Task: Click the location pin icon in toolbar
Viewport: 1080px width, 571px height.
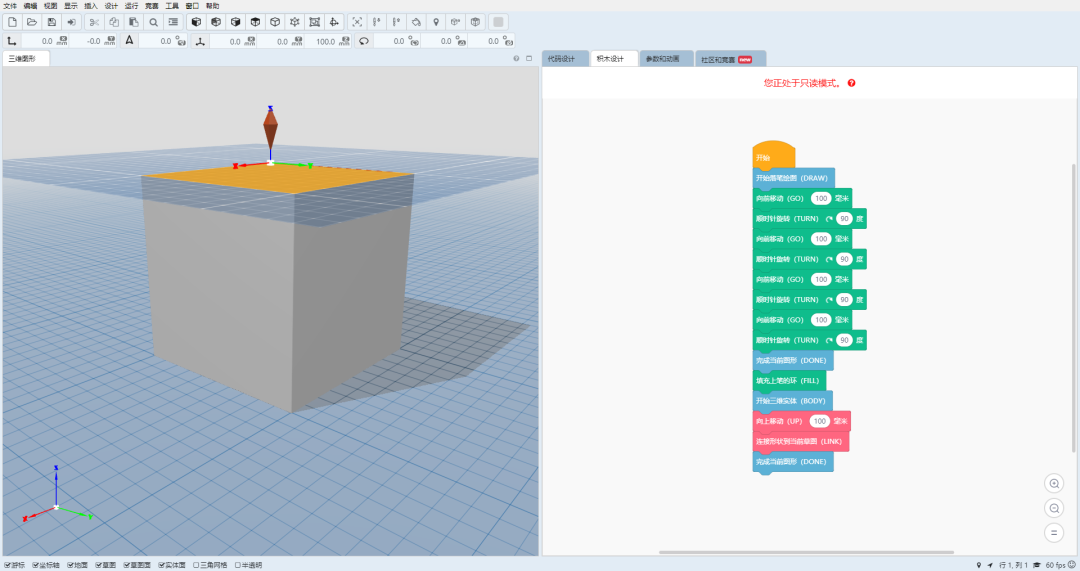Action: click(436, 21)
